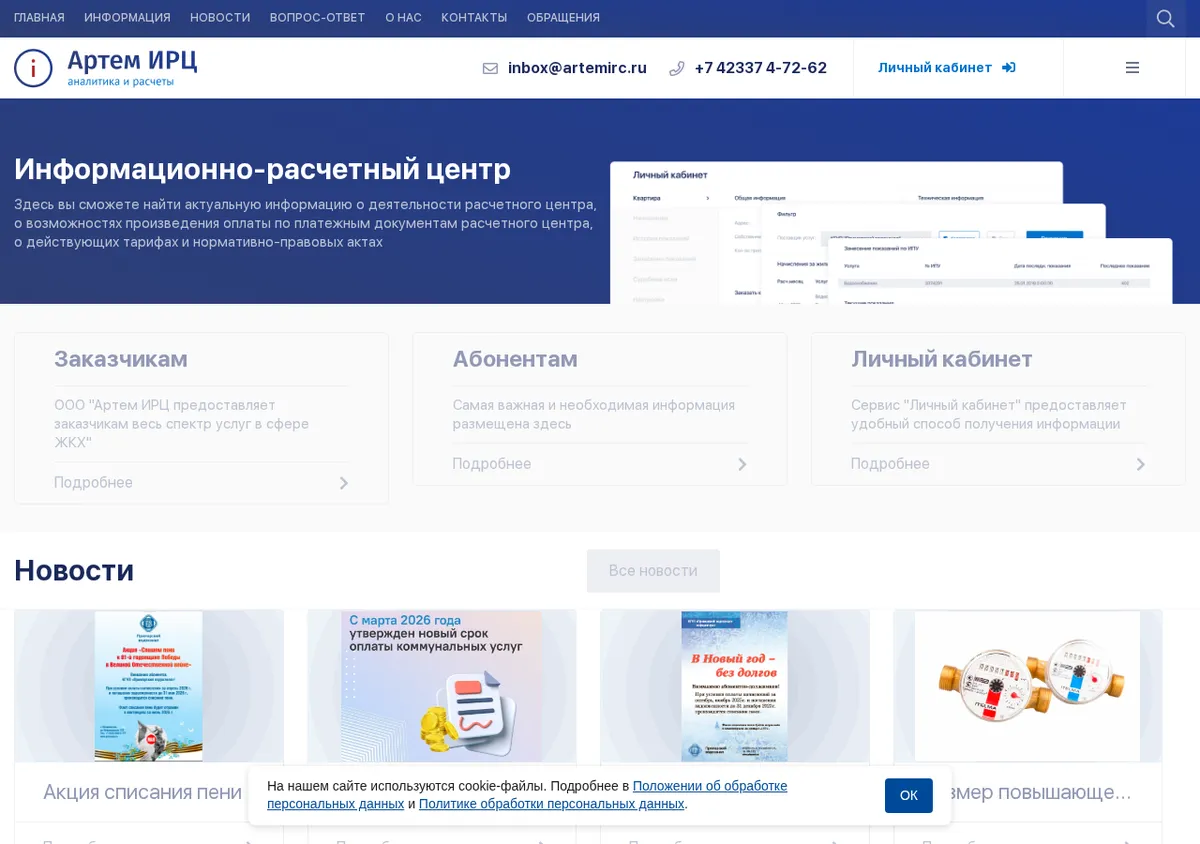Click the chevron in Личный кабинет card

[1140, 464]
